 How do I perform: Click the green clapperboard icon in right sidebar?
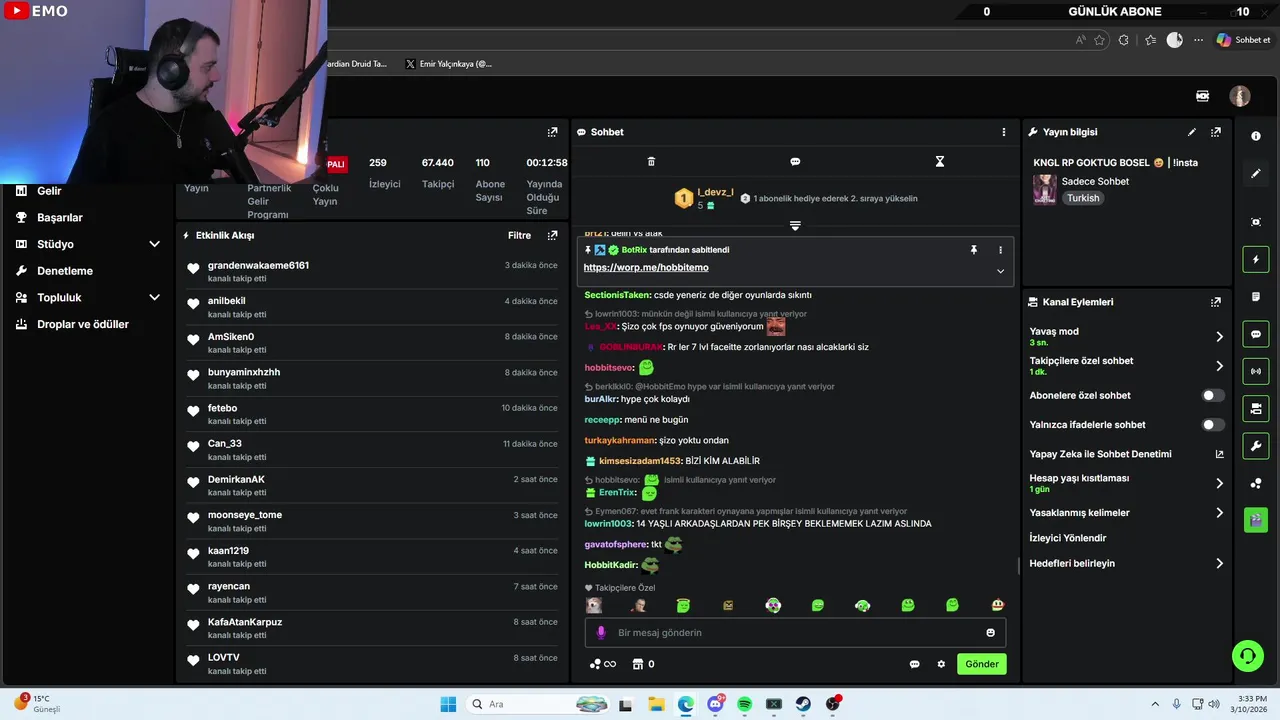click(1256, 520)
